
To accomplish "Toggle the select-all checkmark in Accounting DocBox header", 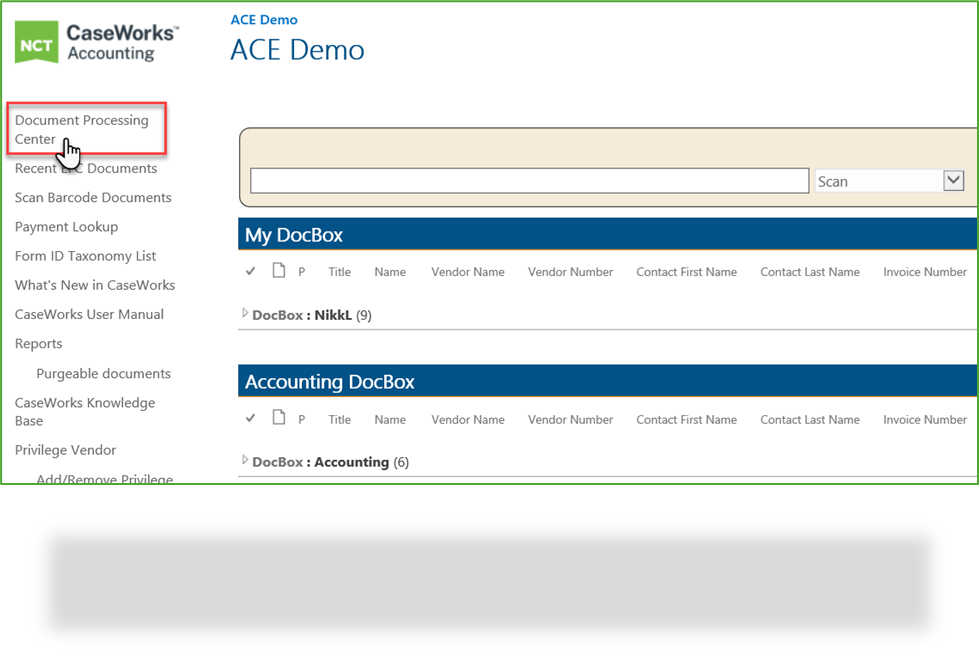I will (250, 418).
